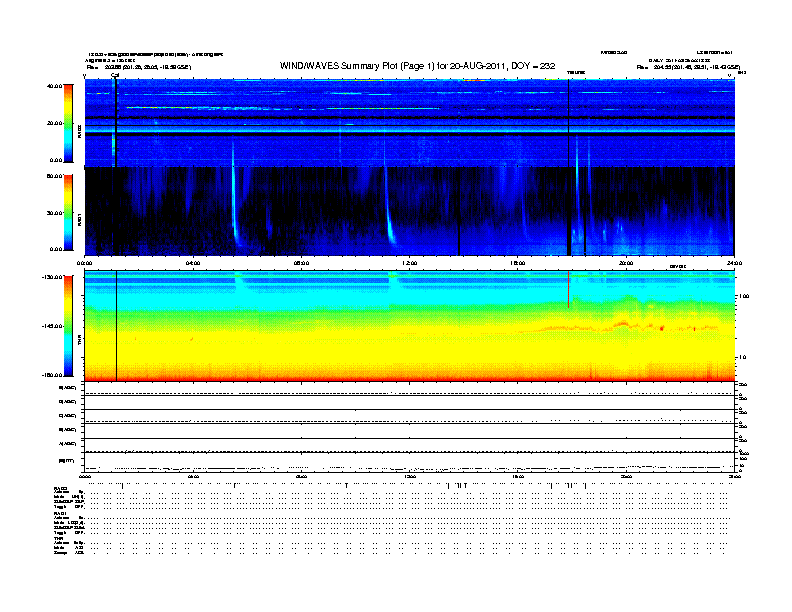Click the RAD1 vertical axis label
This screenshot has width=792, height=612.
(80, 219)
